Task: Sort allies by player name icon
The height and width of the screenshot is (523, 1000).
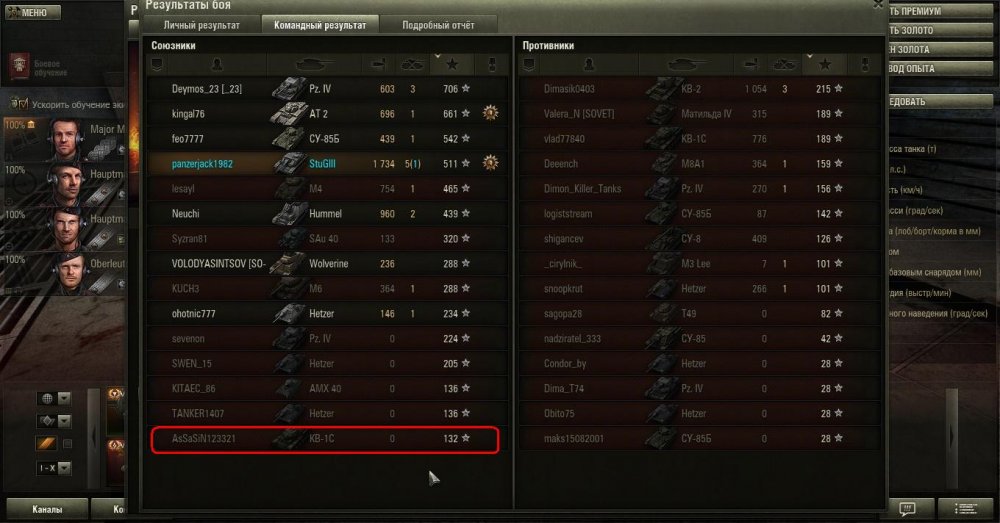Action: tap(217, 64)
